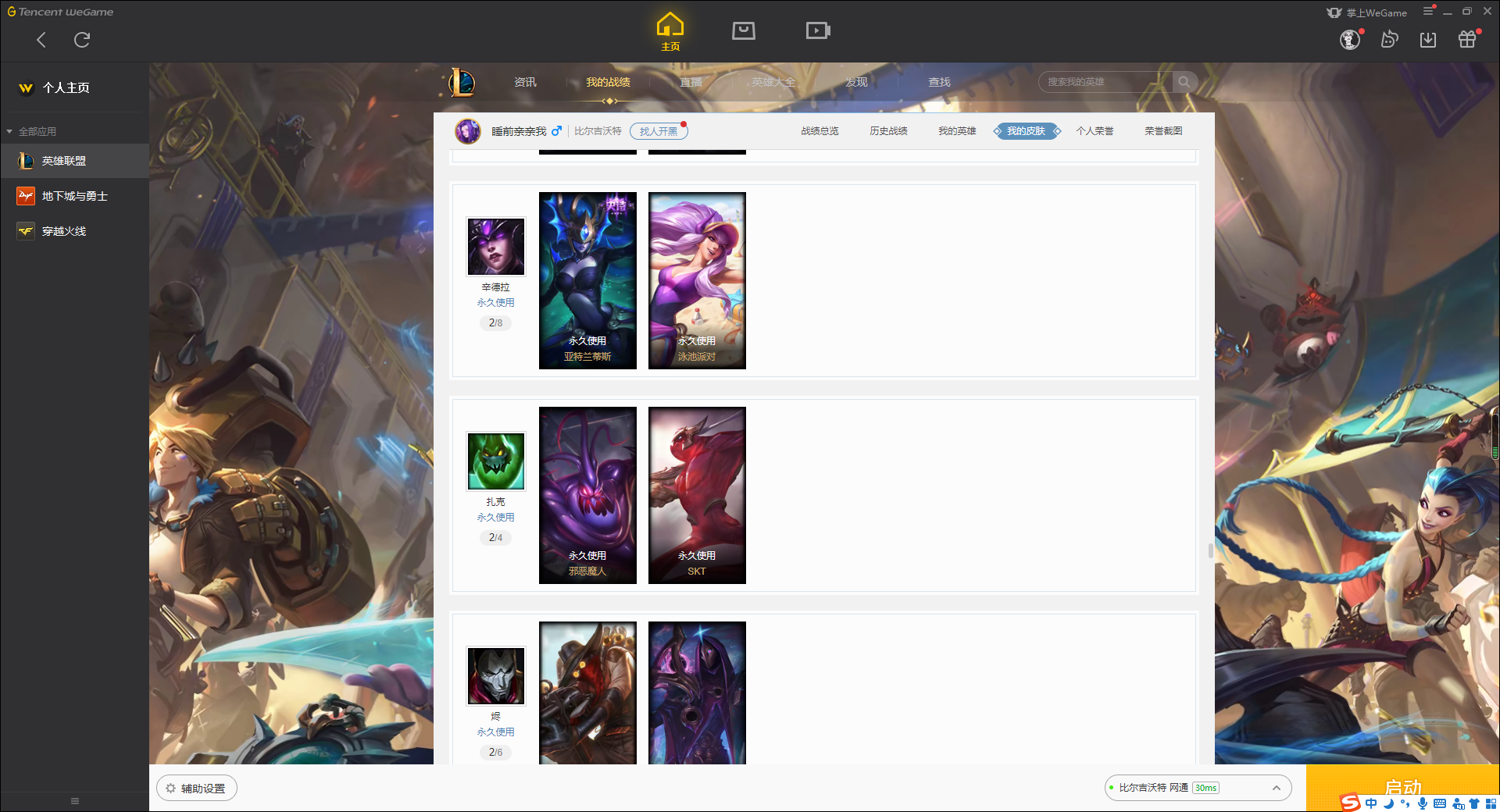Image resolution: width=1500 pixels, height=812 pixels.
Task: Click the 辛德拉 champion portrait
Action: 496,247
